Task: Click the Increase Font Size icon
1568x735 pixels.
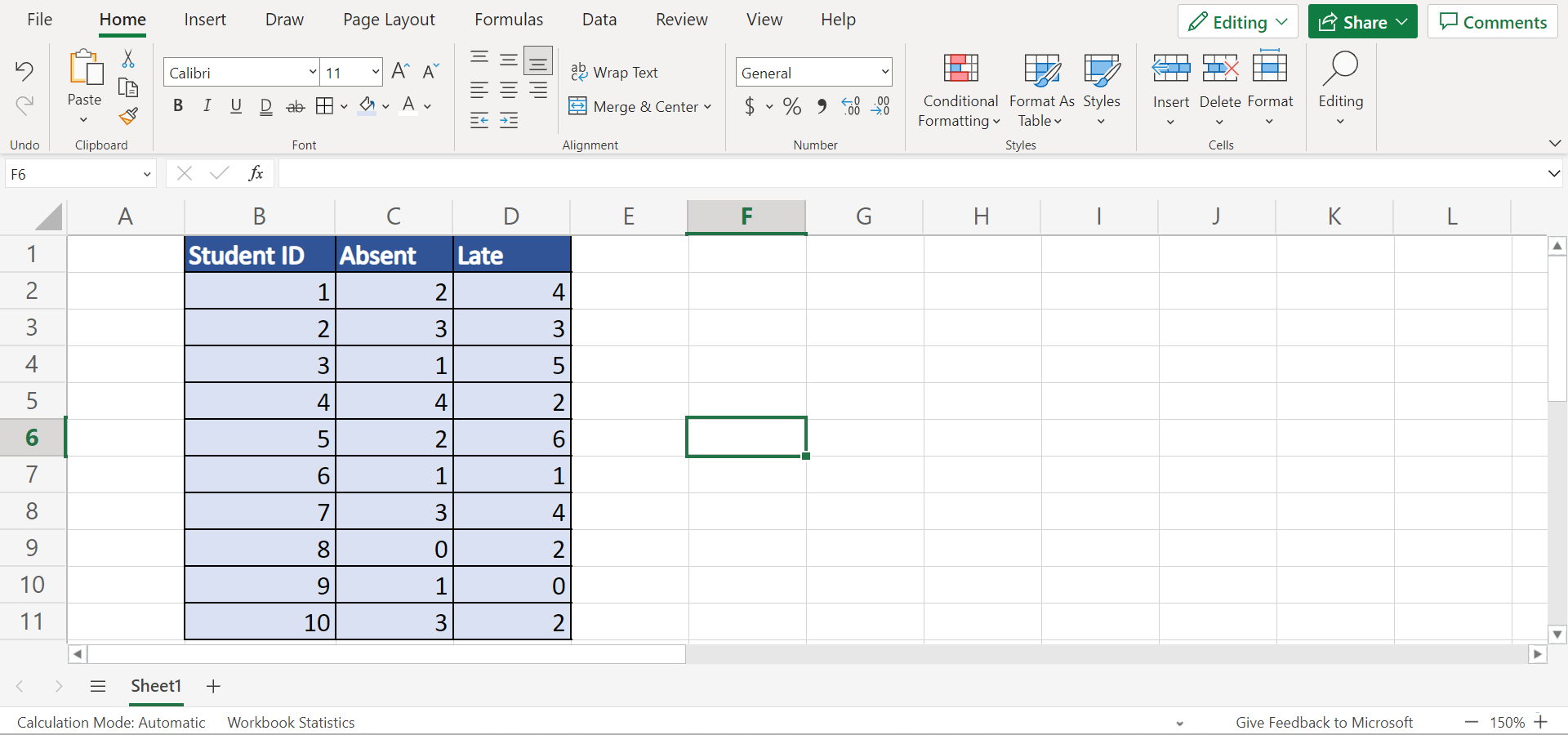Action: pos(400,72)
